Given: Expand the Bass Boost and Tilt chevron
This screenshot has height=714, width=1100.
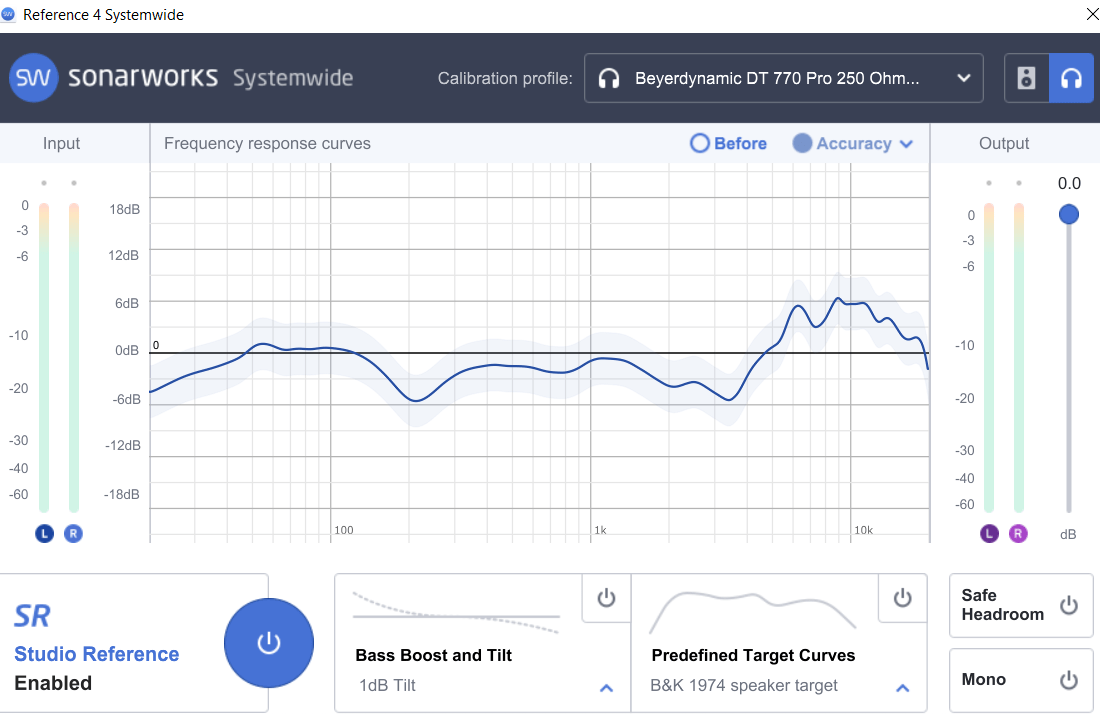Looking at the screenshot, I should [x=606, y=688].
